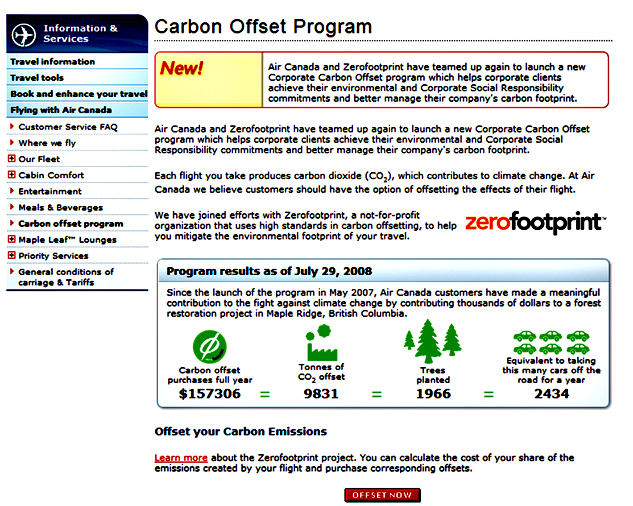633x506 pixels.
Task: Click the Equivalent to taking cars off road label
Action: pos(551,370)
